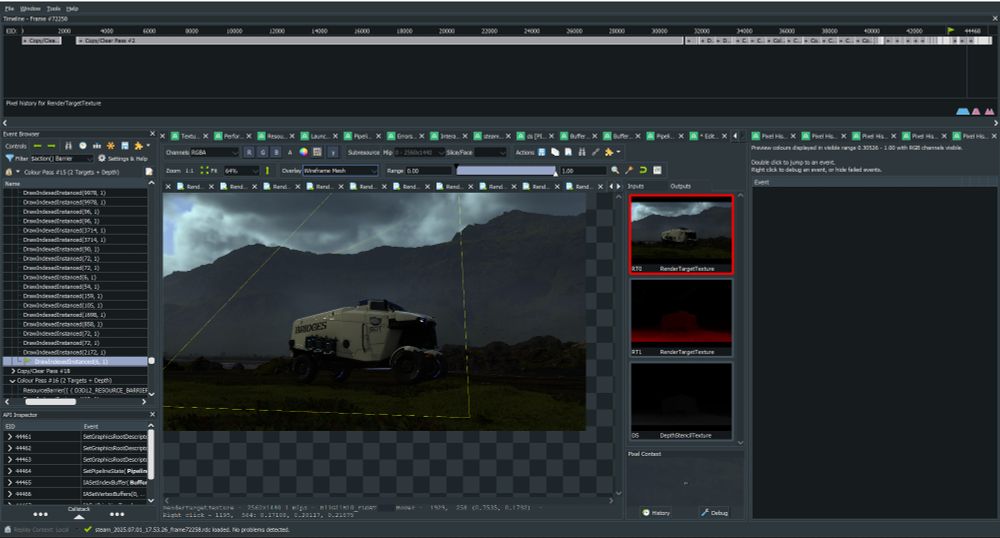Viewport: 1000px width, 538px height.
Task: Click the wand/autofit range icon next to magnifier
Action: coord(629,170)
